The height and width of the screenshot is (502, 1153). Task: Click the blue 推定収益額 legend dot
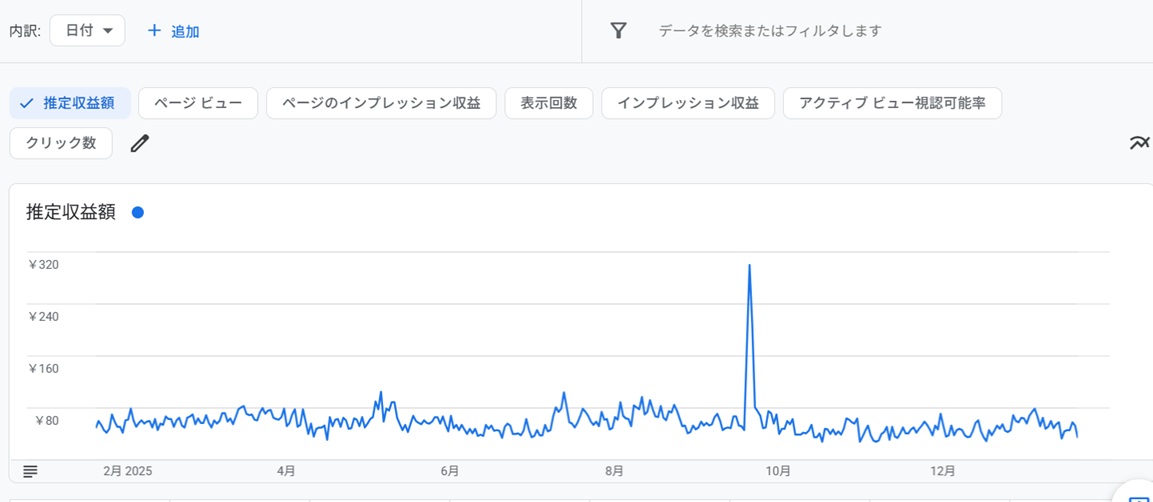(138, 212)
